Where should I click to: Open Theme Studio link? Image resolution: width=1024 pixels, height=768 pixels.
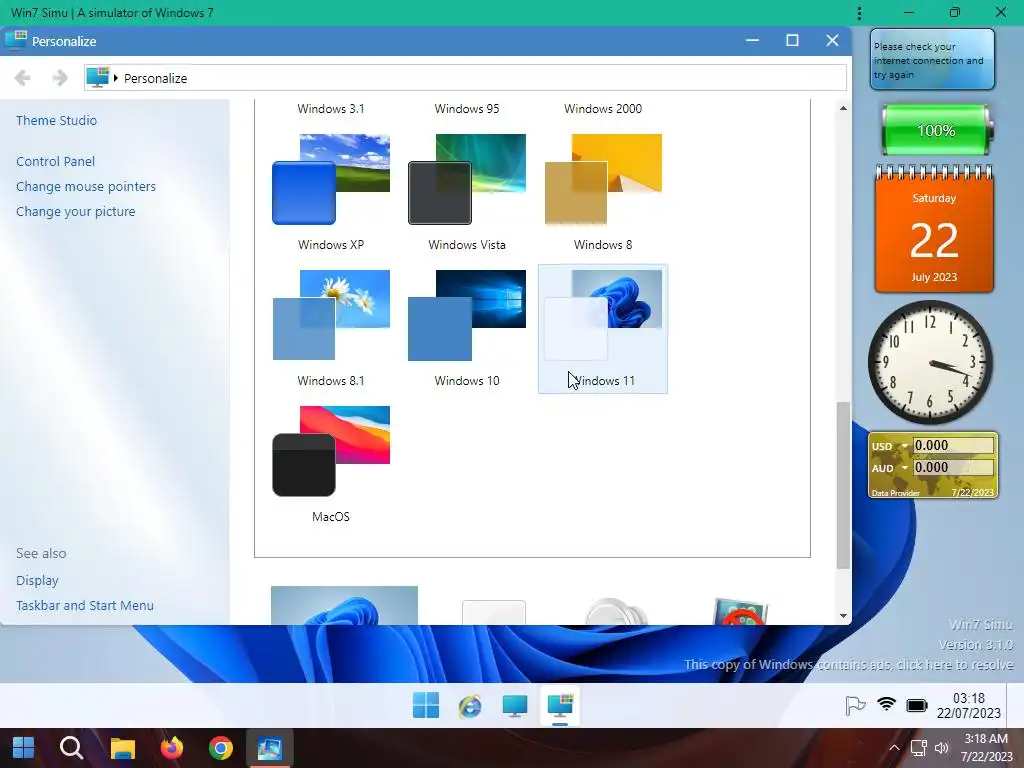click(x=56, y=120)
